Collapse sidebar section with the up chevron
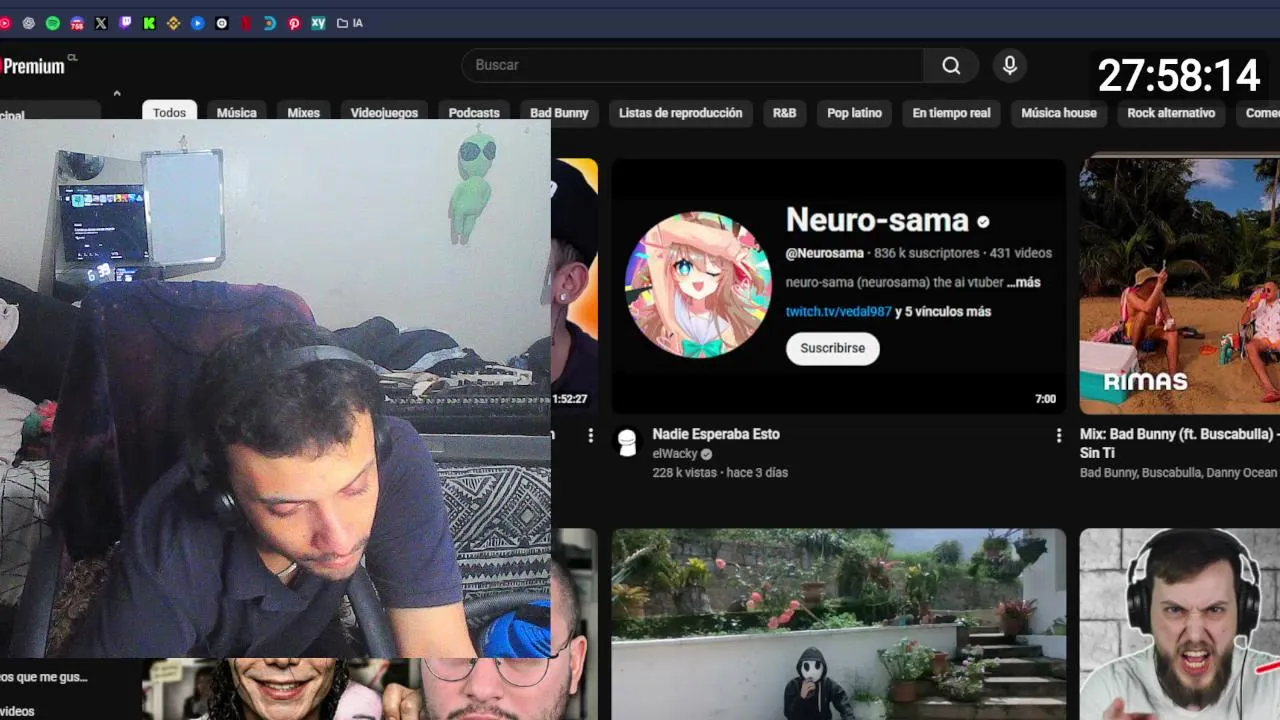This screenshot has width=1280, height=720. (117, 94)
